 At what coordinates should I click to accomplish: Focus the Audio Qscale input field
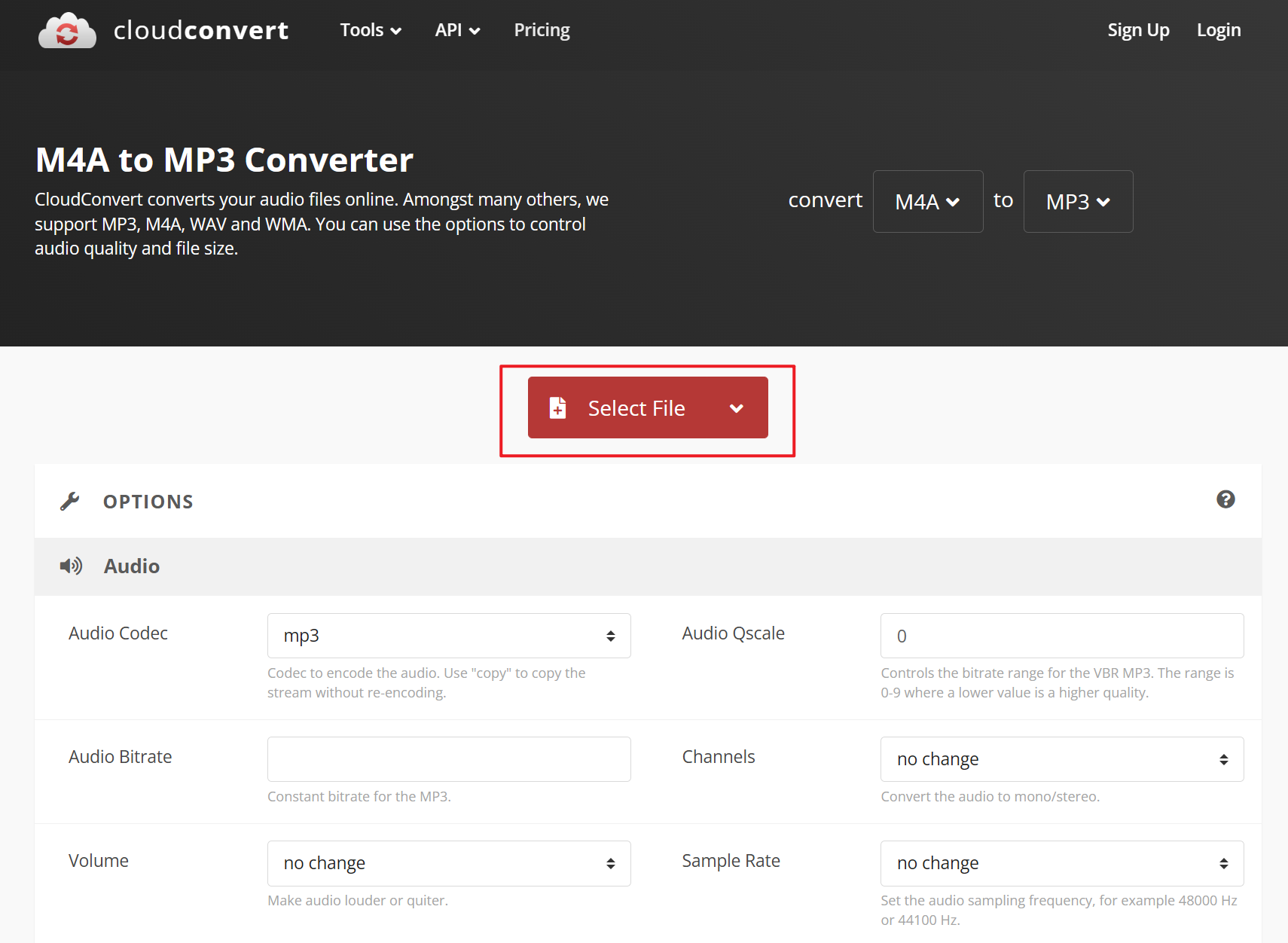[1061, 636]
